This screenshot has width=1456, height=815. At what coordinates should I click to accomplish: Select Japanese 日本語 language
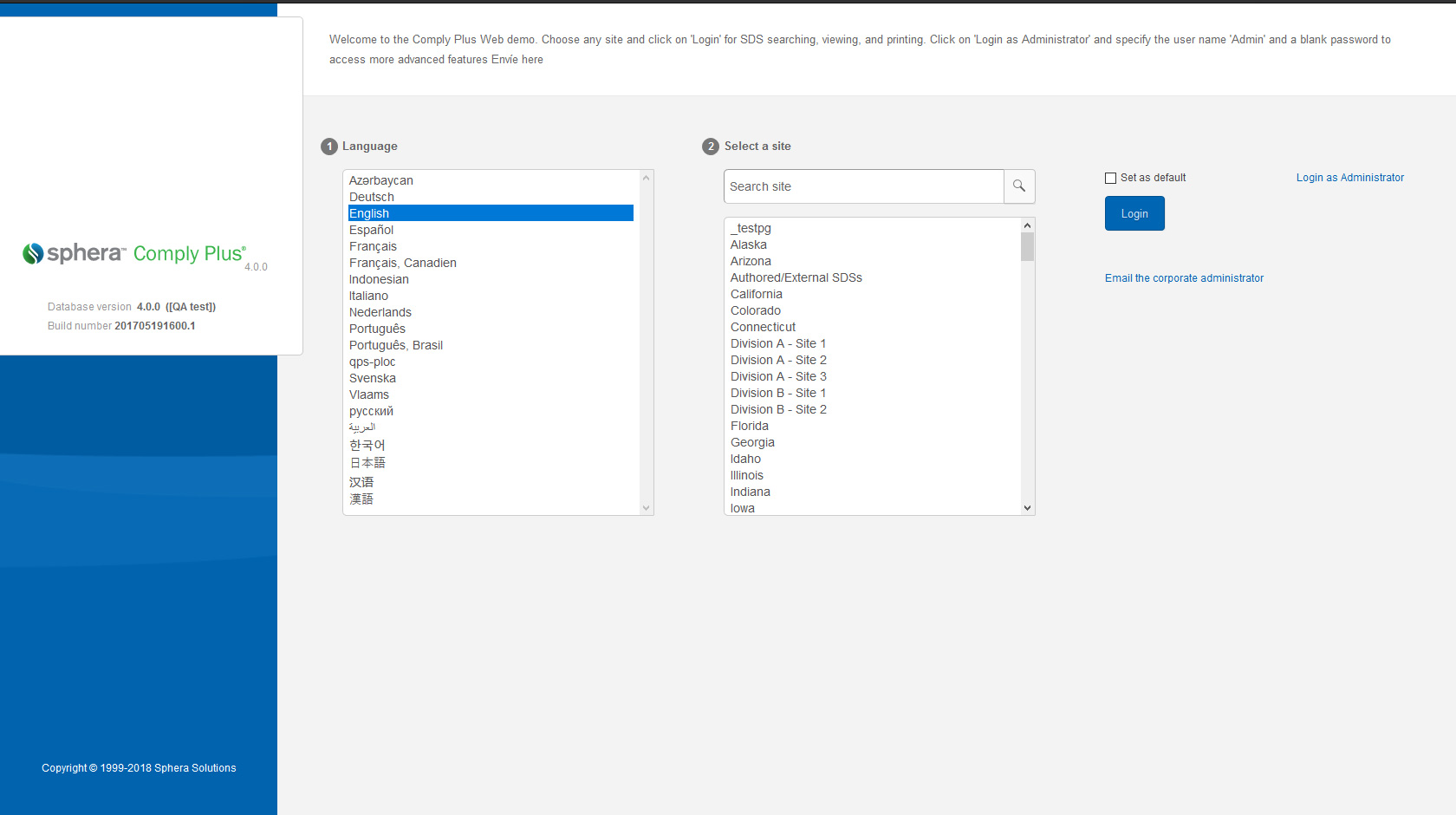tap(491, 463)
